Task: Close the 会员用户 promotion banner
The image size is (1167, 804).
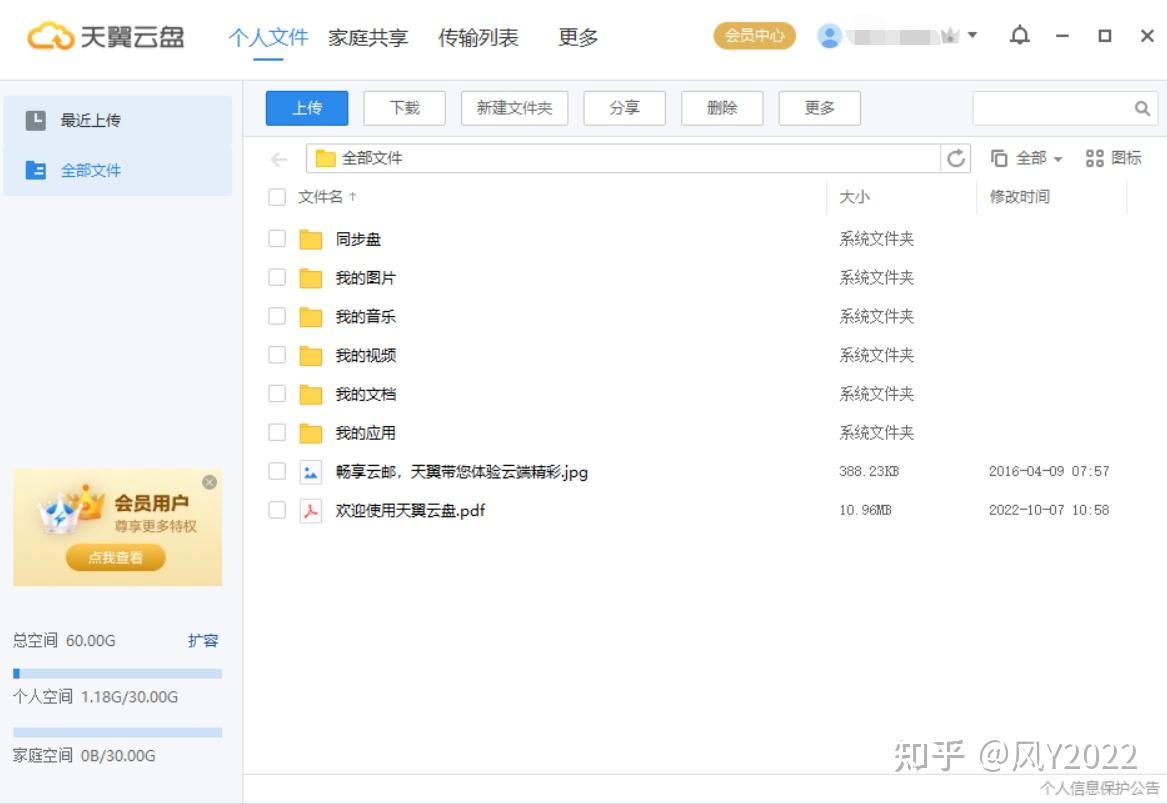Action: click(210, 482)
